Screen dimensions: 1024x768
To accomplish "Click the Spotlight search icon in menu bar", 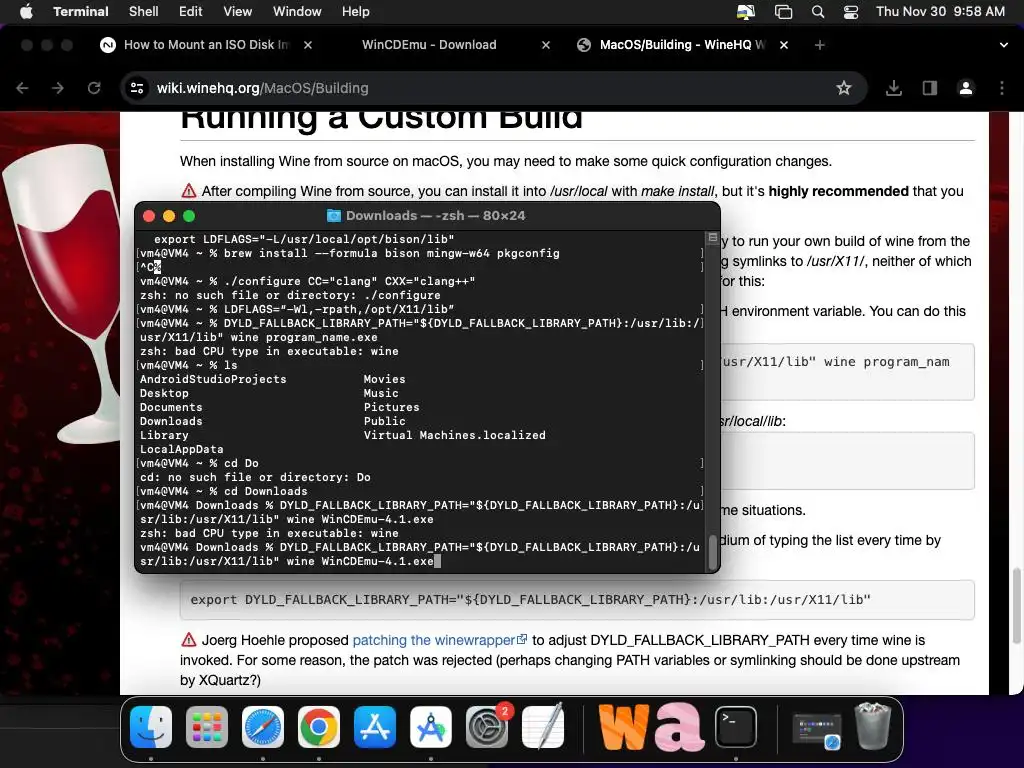I will (818, 12).
